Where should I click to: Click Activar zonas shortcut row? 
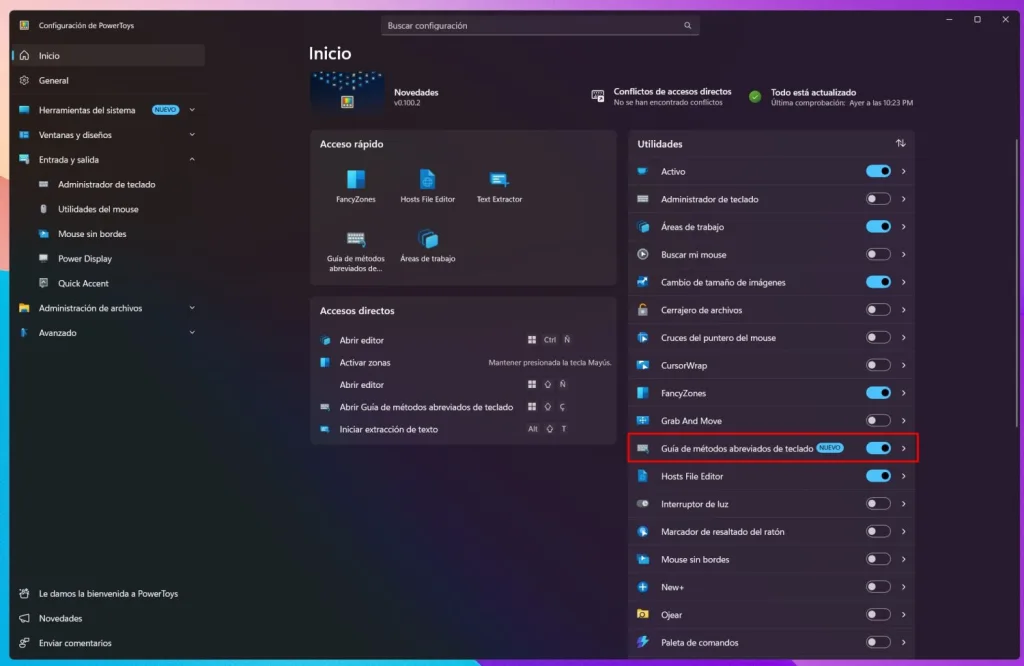[x=463, y=362]
